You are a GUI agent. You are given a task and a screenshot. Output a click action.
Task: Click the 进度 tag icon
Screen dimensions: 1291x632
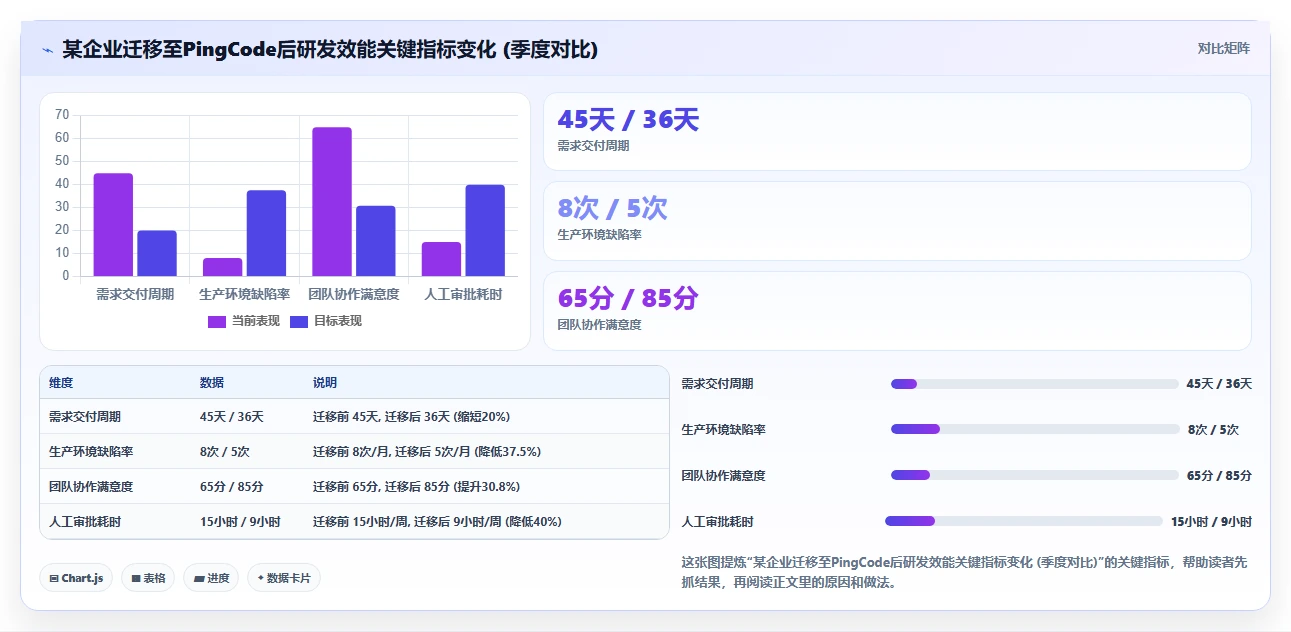pos(198,578)
